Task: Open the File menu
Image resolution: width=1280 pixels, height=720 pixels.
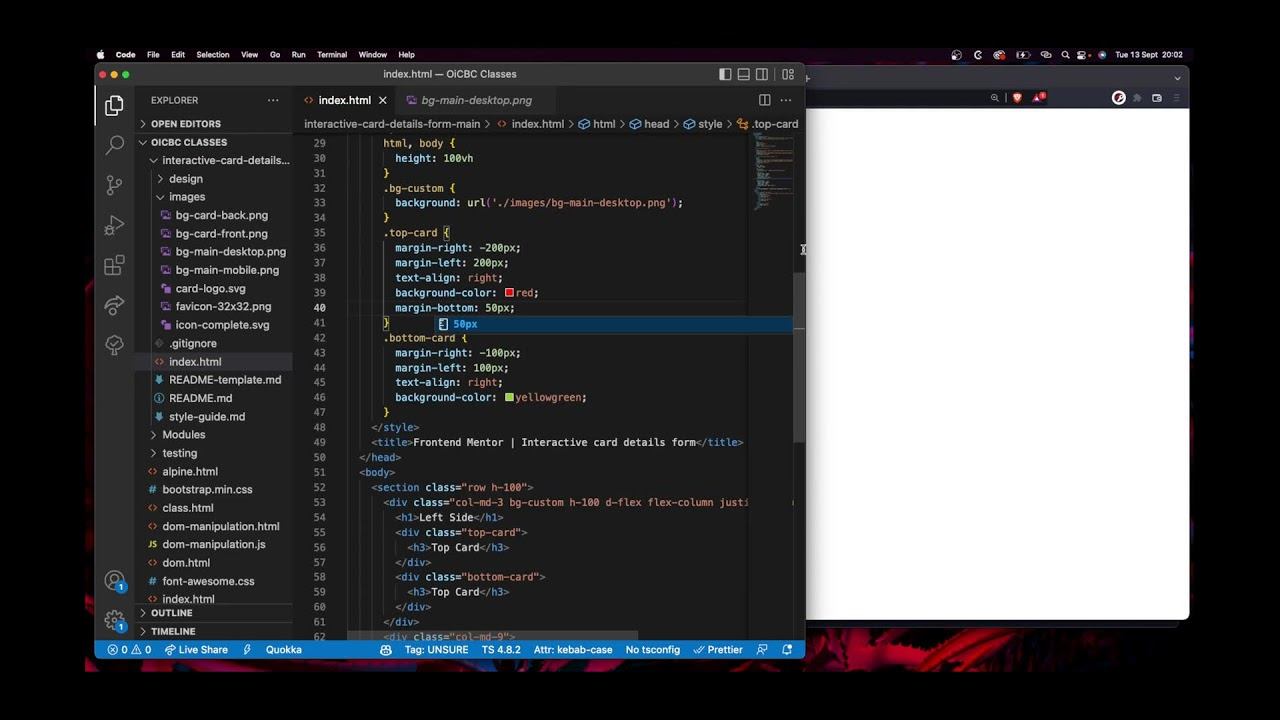Action: click(153, 55)
